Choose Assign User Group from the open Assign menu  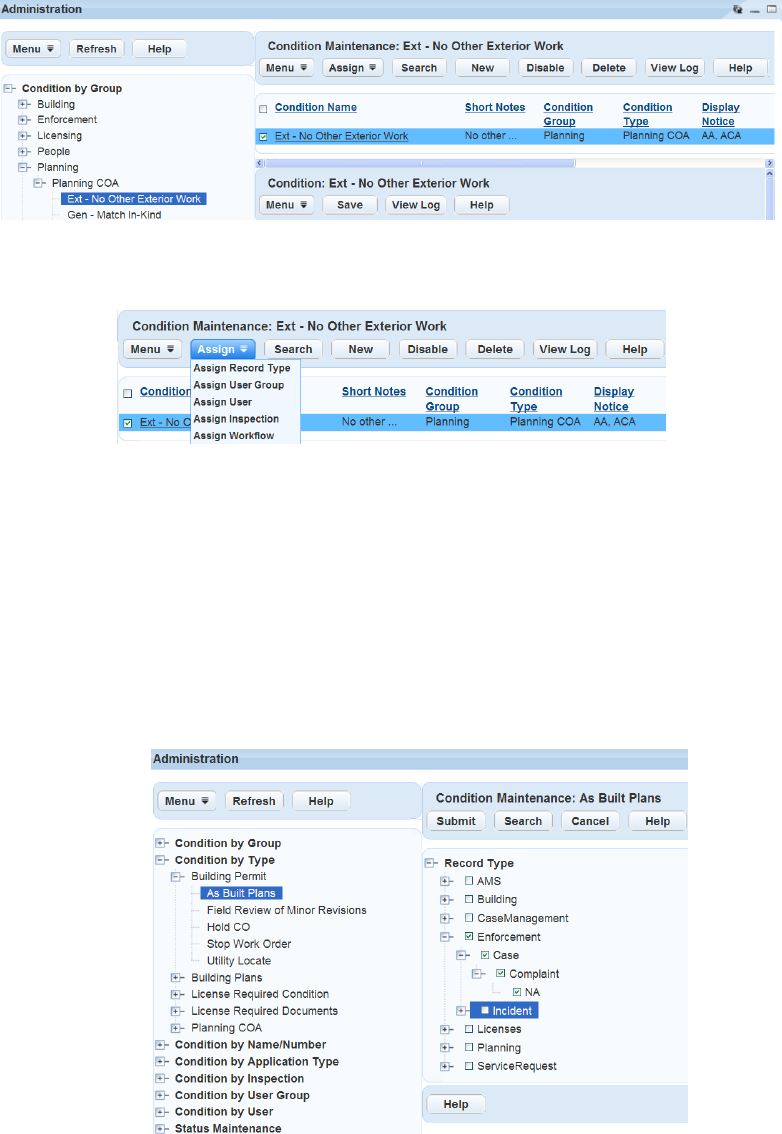pos(239,385)
